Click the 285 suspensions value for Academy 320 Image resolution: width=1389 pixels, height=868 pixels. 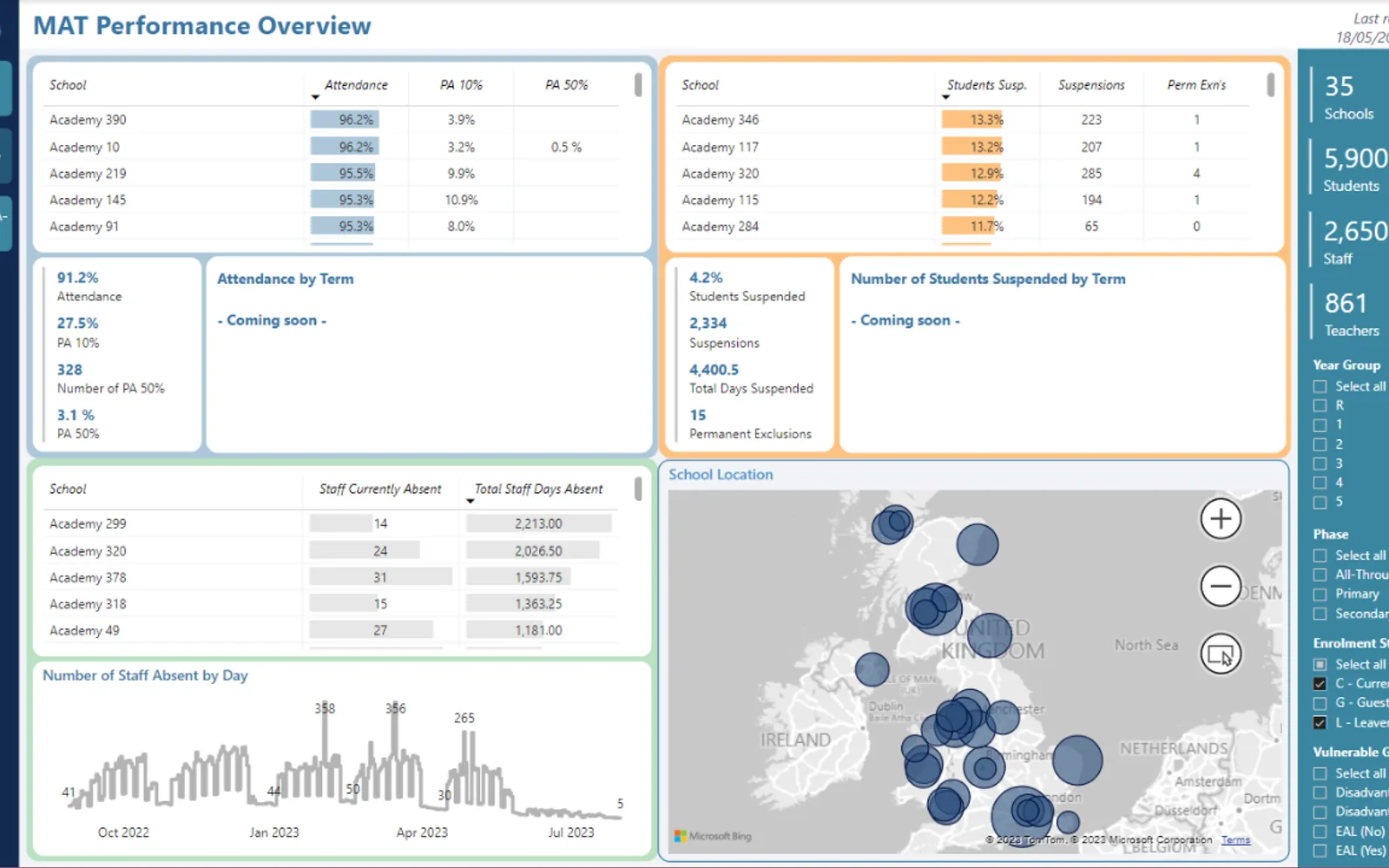(1091, 174)
